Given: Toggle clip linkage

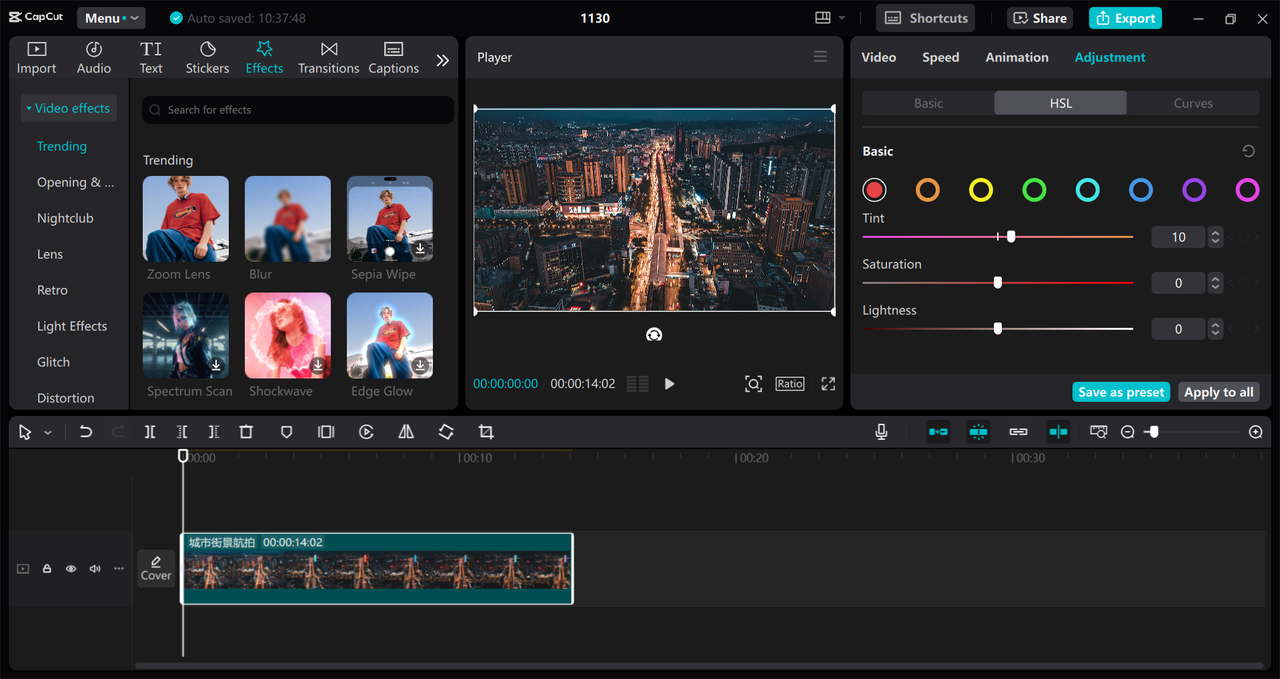Looking at the screenshot, I should (1018, 432).
